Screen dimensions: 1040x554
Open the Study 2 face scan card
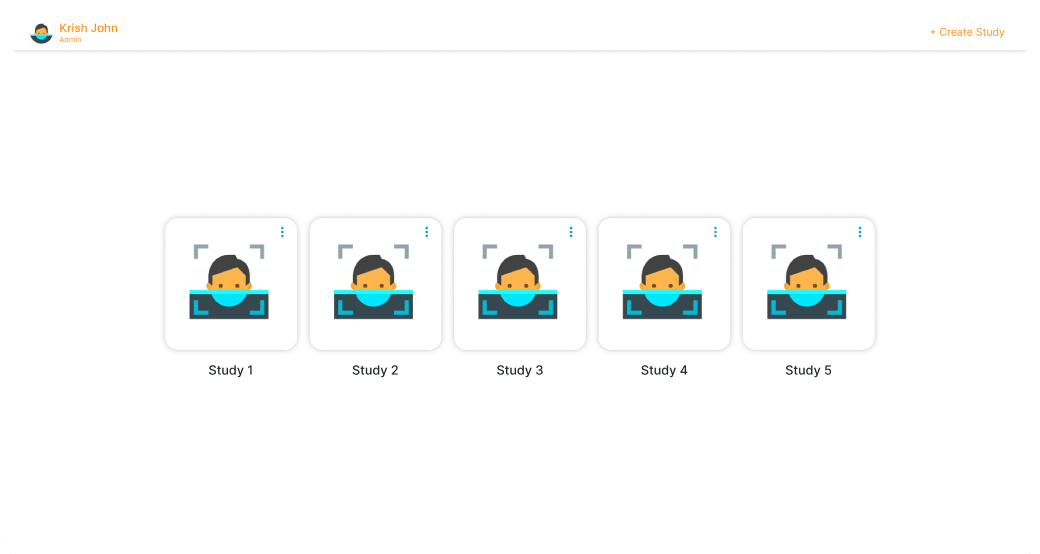pos(375,284)
